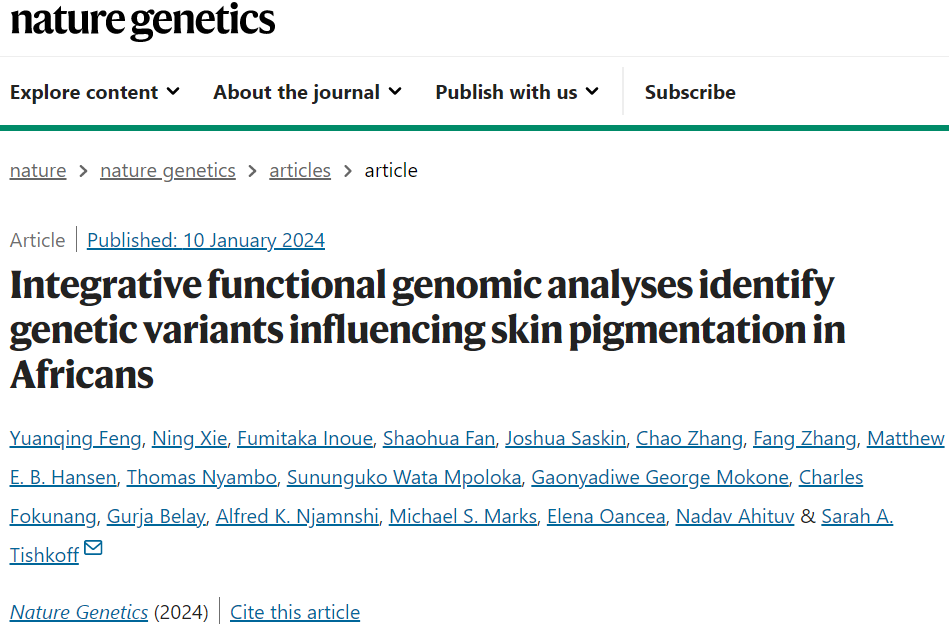The height and width of the screenshot is (626, 949).
Task: Click author Michael S. Marks
Action: pos(464,516)
